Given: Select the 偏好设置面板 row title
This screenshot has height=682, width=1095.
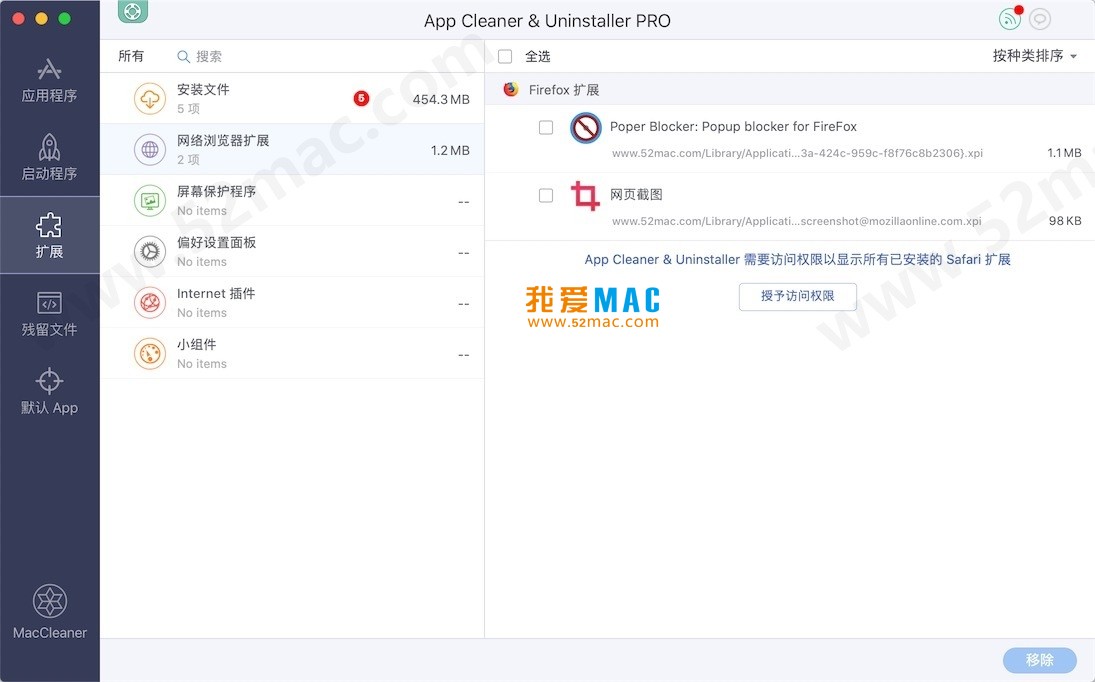Looking at the screenshot, I should (x=216, y=242).
